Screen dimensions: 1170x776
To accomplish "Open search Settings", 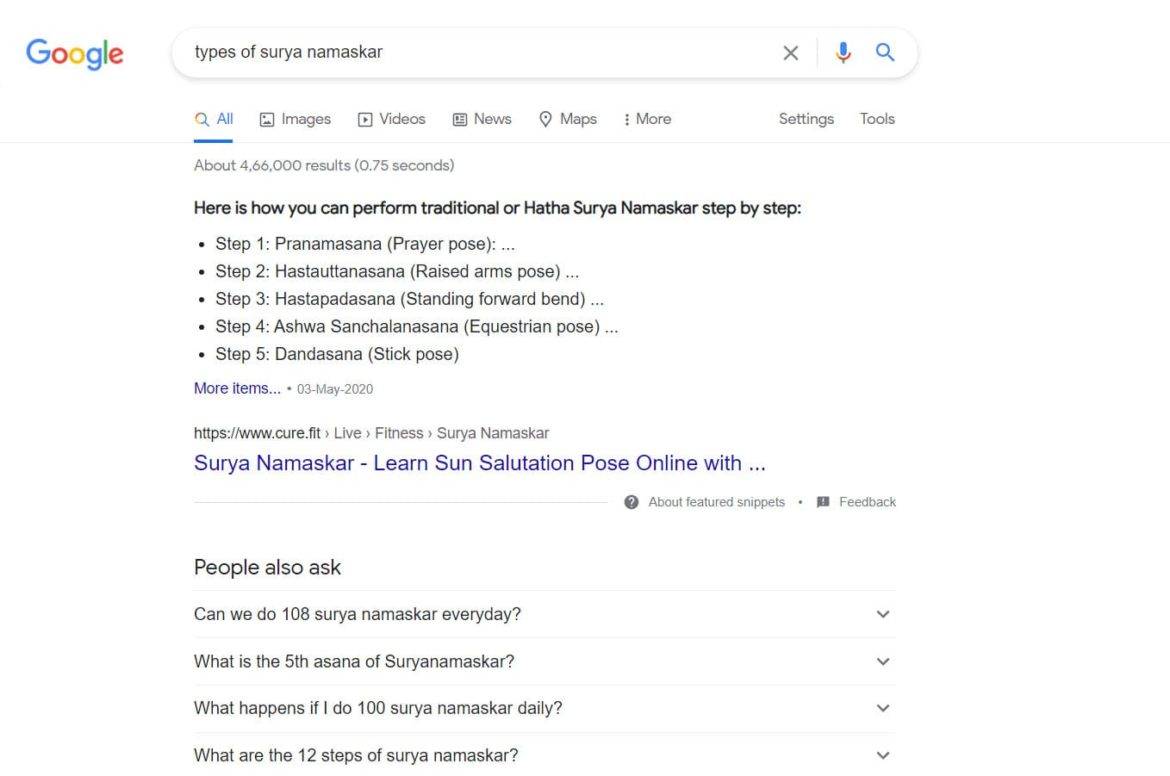I will [x=806, y=119].
